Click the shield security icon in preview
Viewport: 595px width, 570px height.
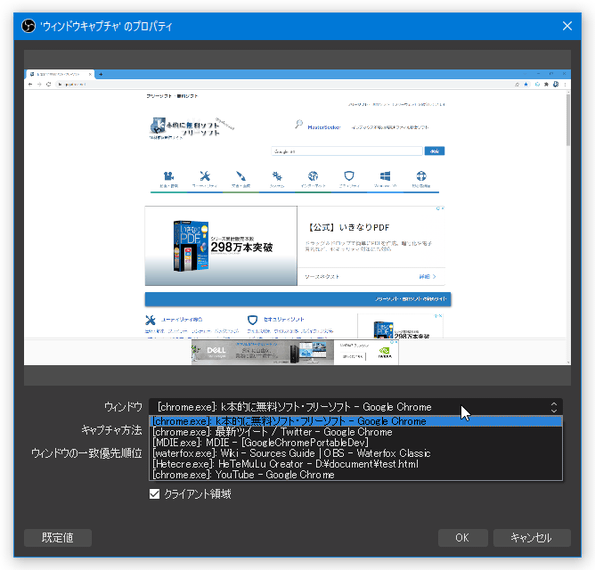[349, 176]
